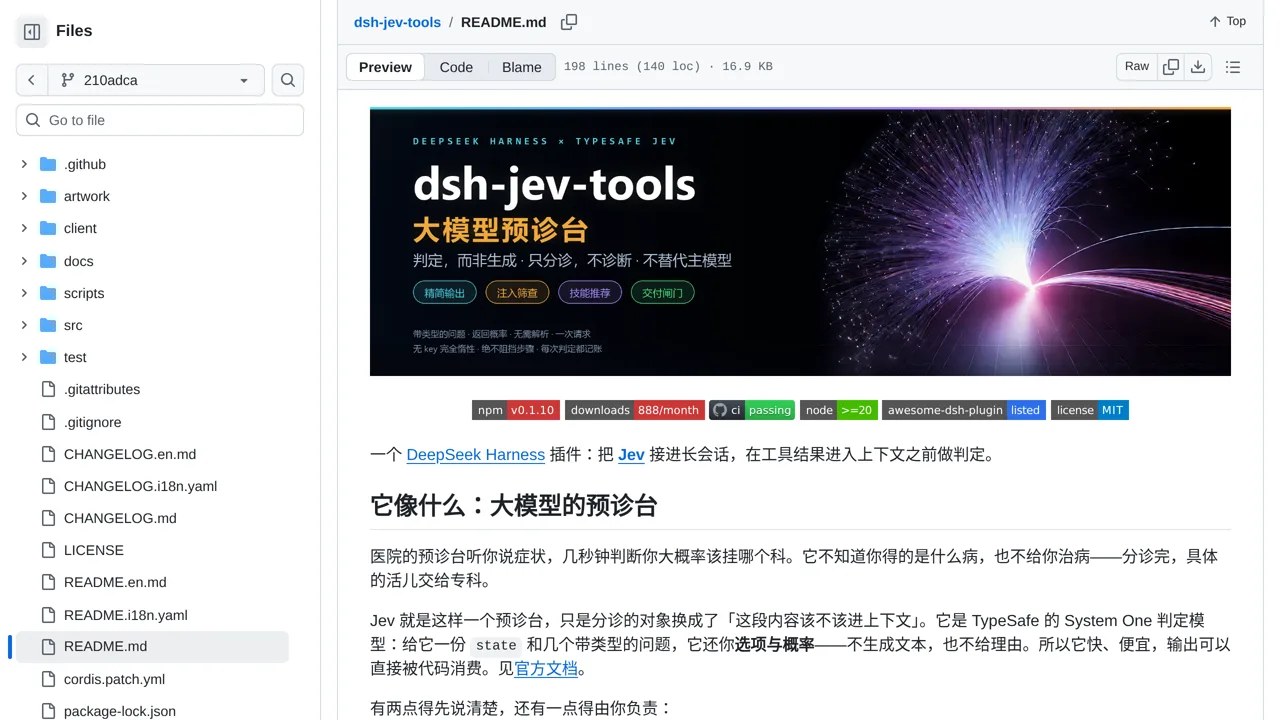Switch to the Preview tab
The image size is (1280, 720).
pyautogui.click(x=385, y=67)
